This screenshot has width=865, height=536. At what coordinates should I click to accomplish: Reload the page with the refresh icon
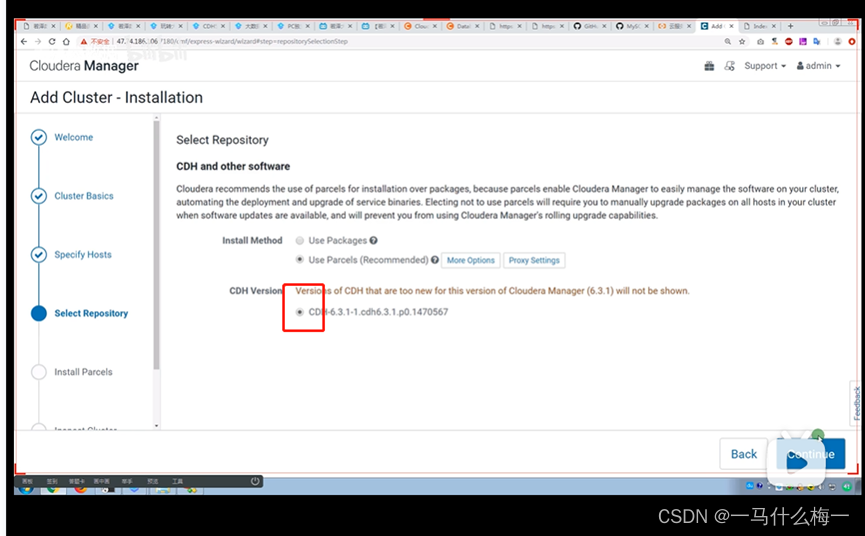coord(52,41)
